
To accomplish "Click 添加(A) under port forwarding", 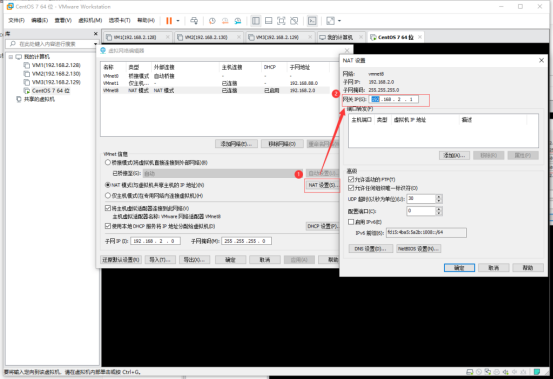I will [x=454, y=155].
